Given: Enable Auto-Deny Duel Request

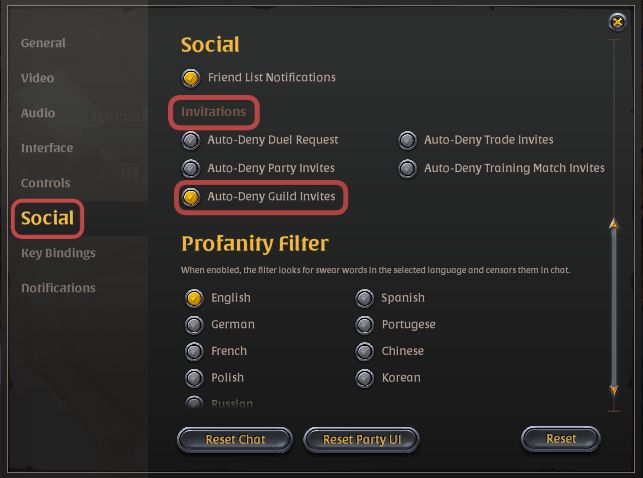Looking at the screenshot, I should coord(191,140).
